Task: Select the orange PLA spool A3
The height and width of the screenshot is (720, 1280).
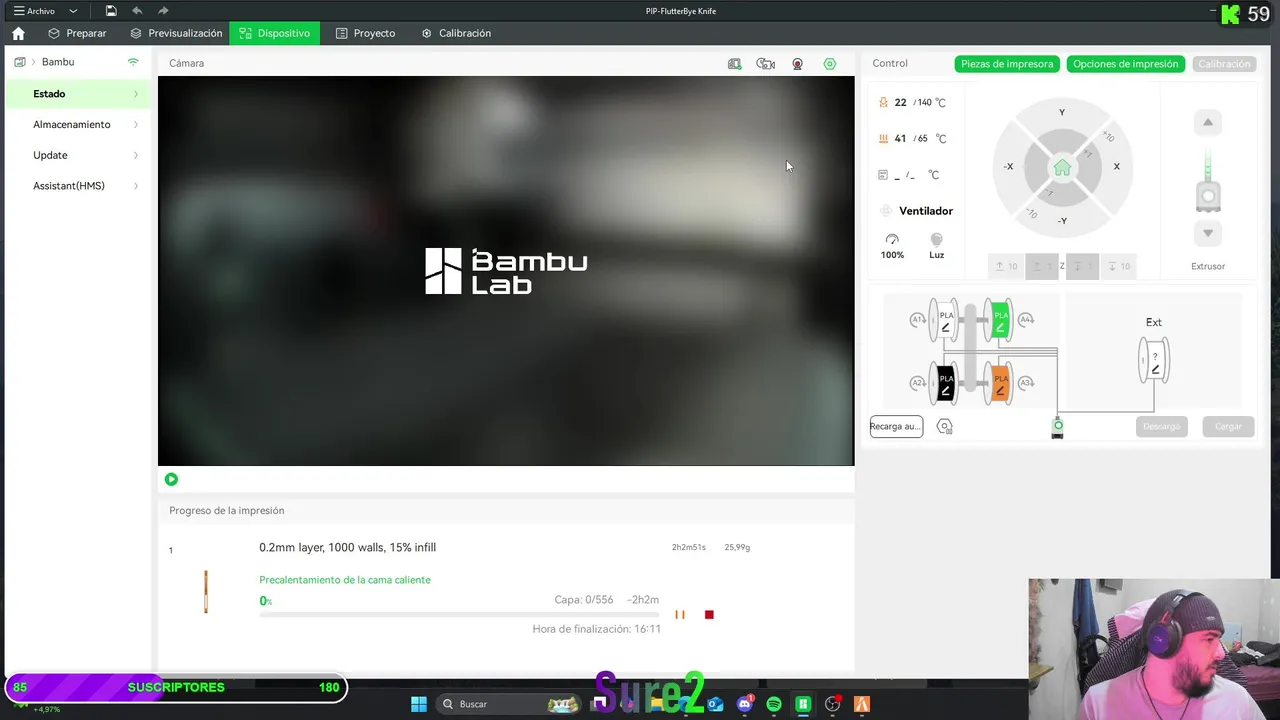Action: point(999,384)
